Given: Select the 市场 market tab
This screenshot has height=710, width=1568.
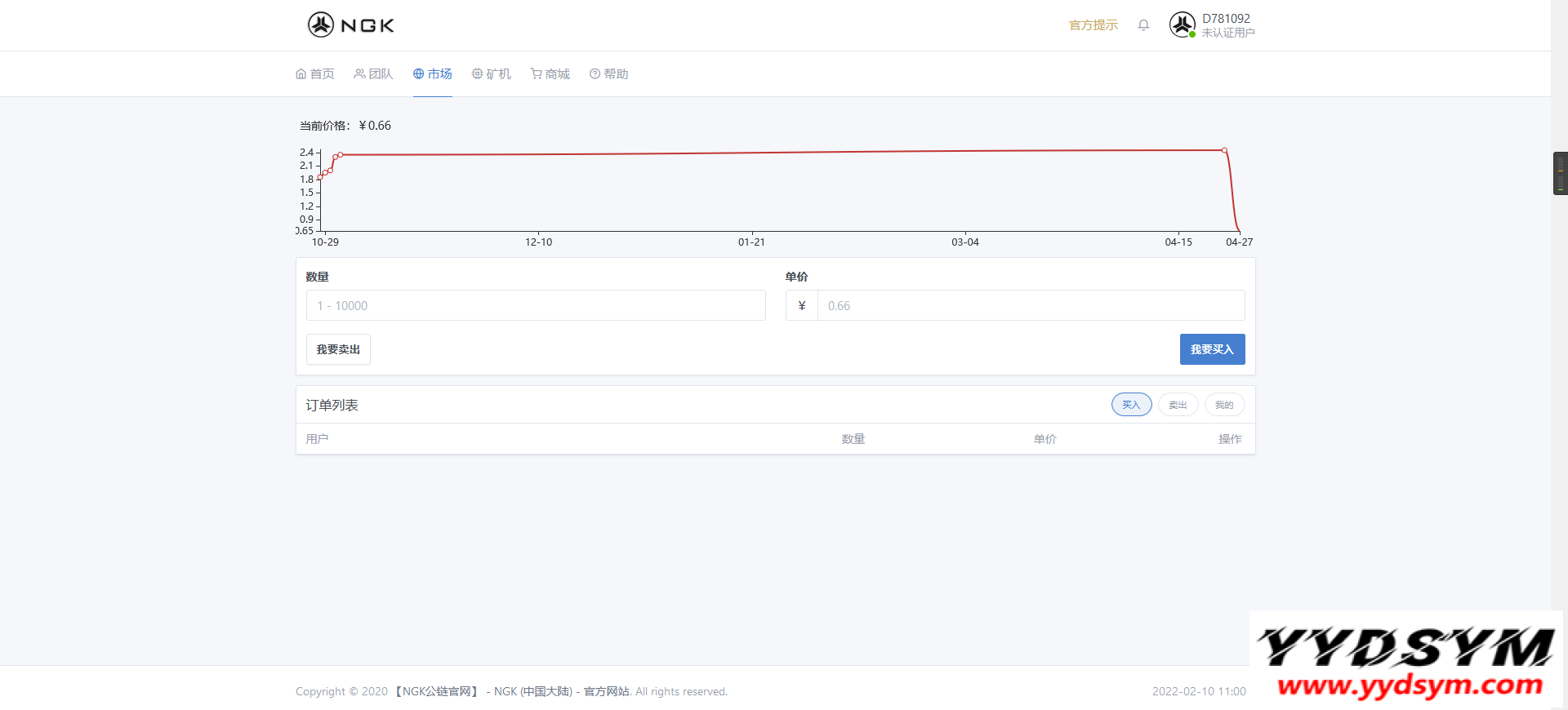Looking at the screenshot, I should (433, 74).
